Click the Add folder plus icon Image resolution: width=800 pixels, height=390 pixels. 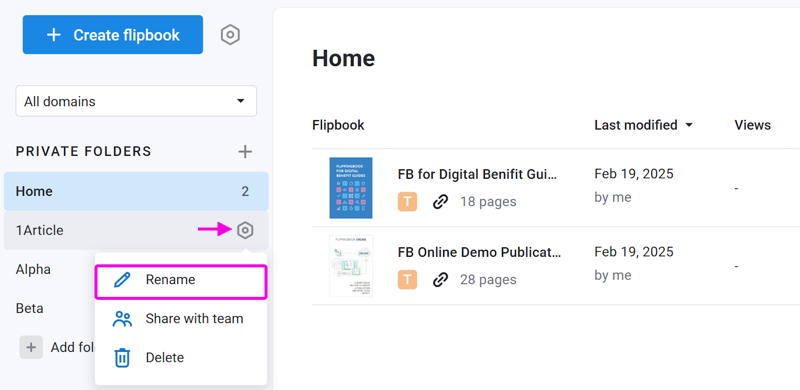[31, 348]
